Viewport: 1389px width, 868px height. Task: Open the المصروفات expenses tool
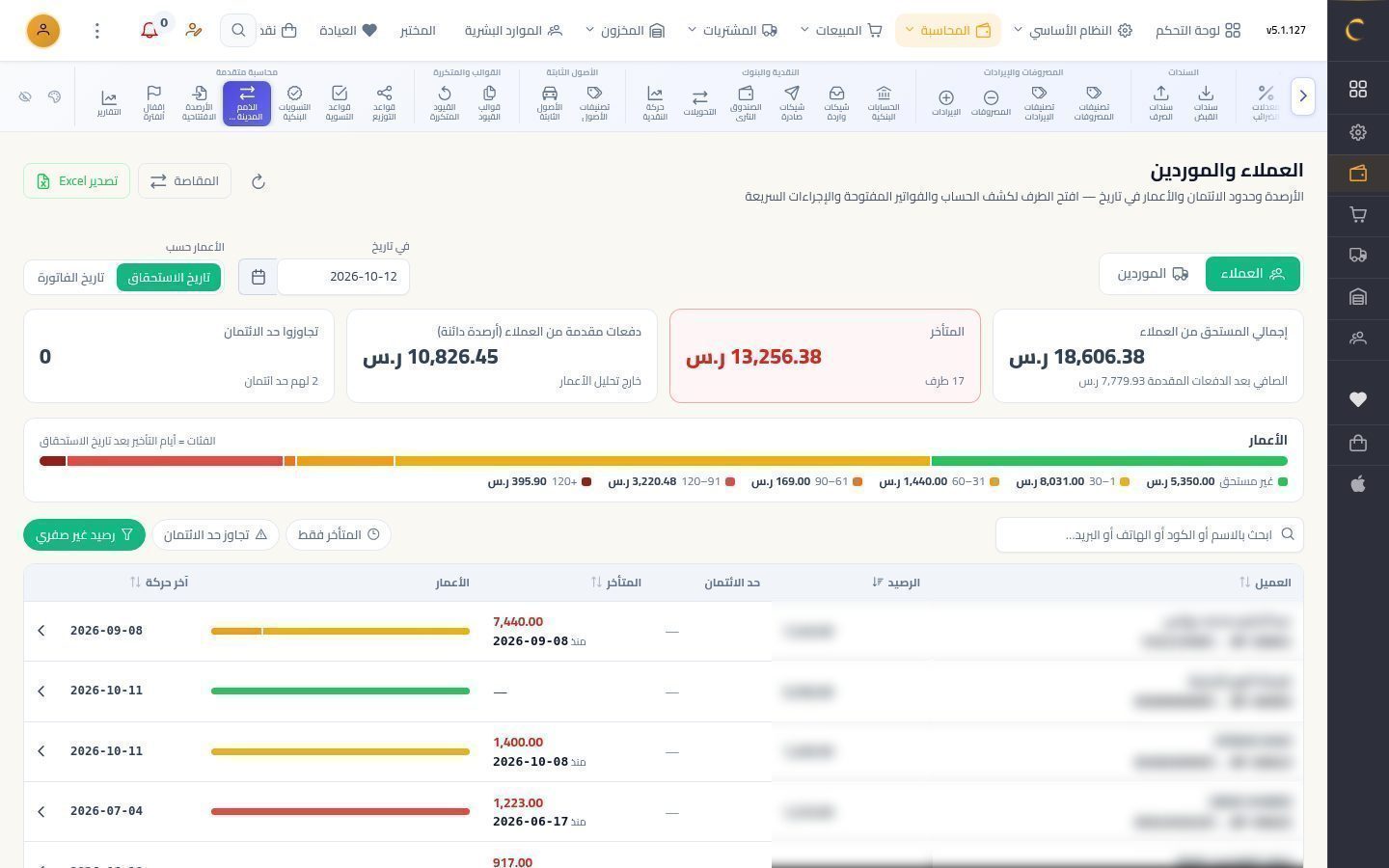(x=991, y=102)
